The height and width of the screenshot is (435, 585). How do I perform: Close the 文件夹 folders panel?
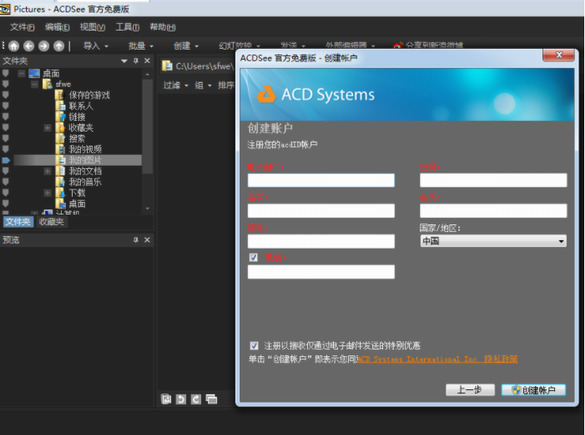click(147, 60)
